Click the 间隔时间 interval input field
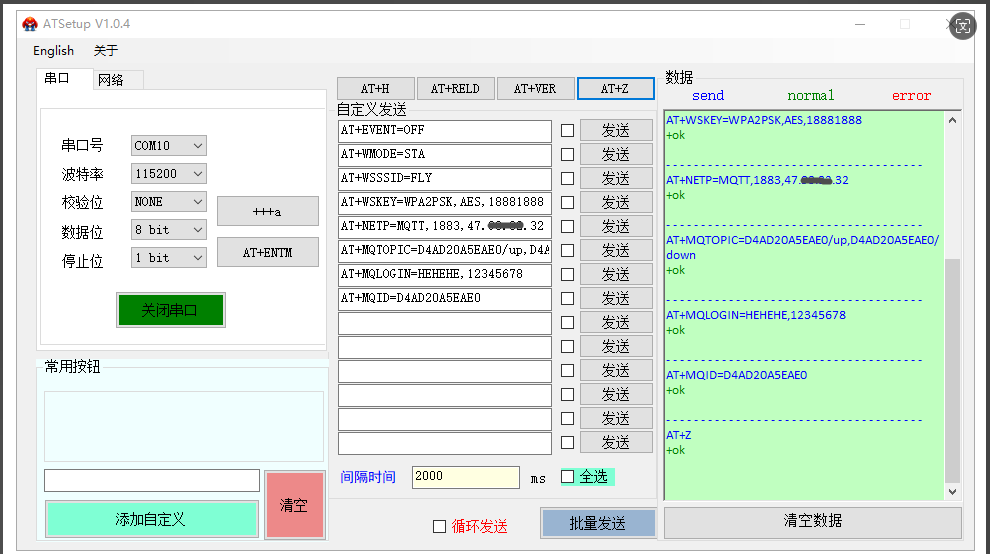The image size is (990, 554). coord(465,477)
